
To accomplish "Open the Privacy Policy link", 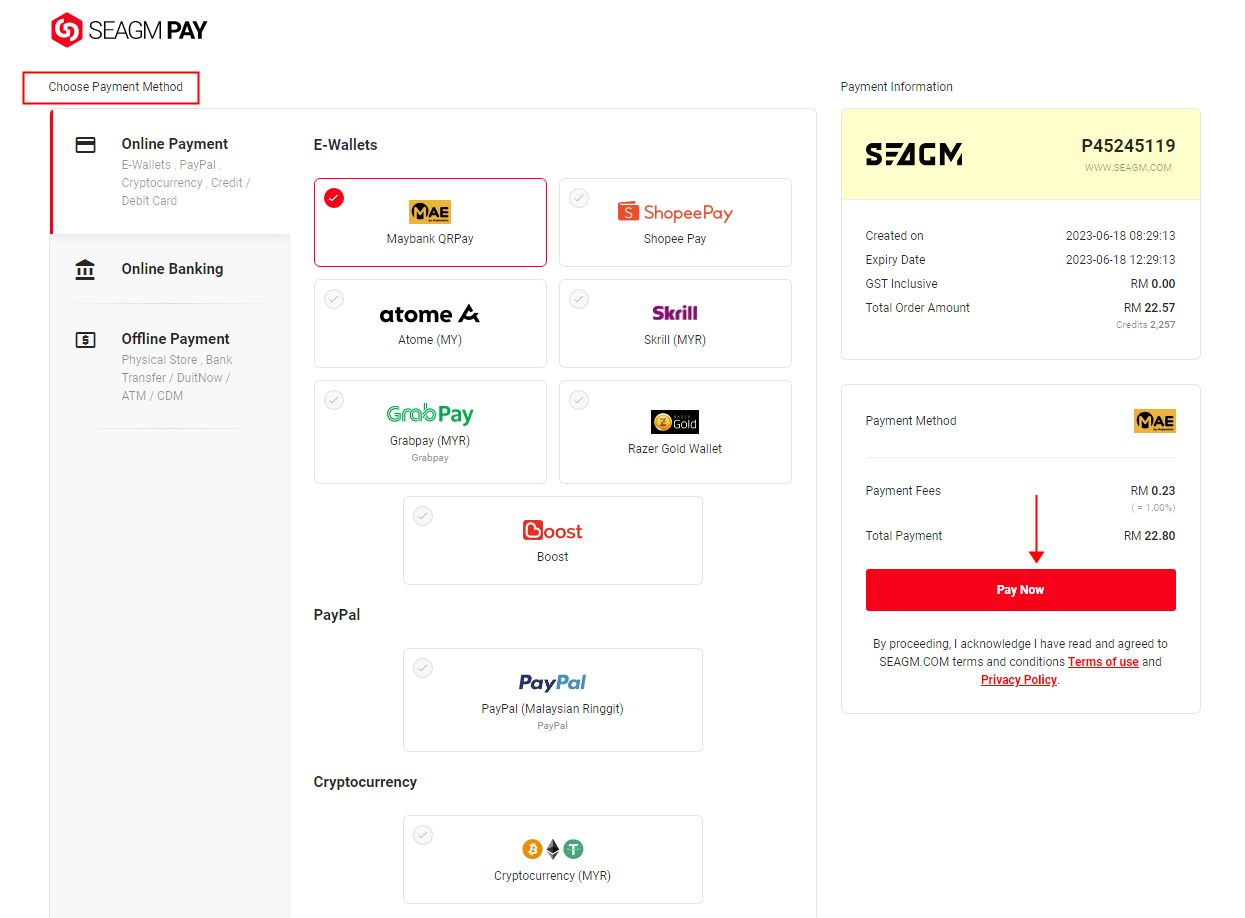I will [x=1019, y=680].
